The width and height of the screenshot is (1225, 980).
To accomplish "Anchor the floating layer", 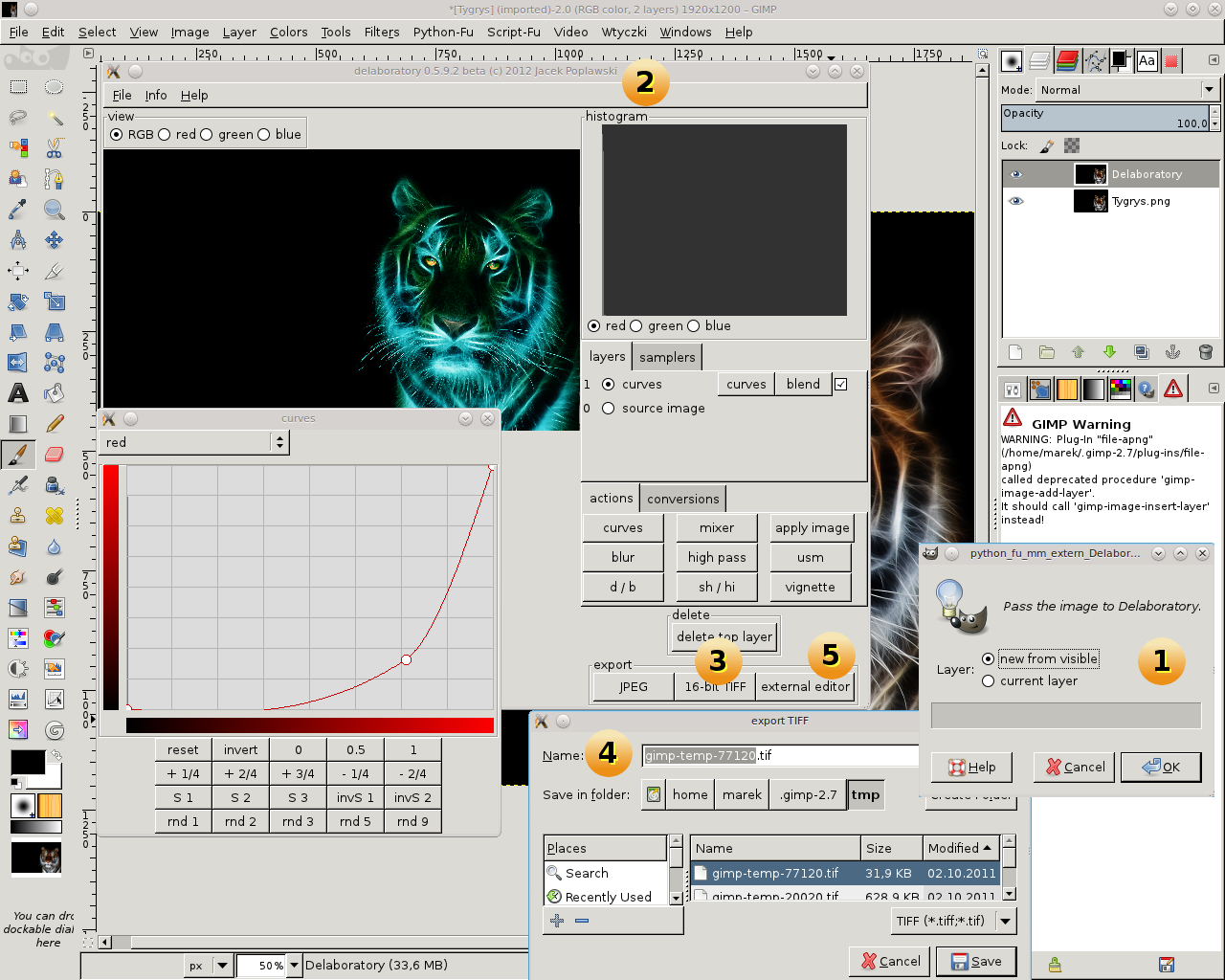I will [1172, 352].
